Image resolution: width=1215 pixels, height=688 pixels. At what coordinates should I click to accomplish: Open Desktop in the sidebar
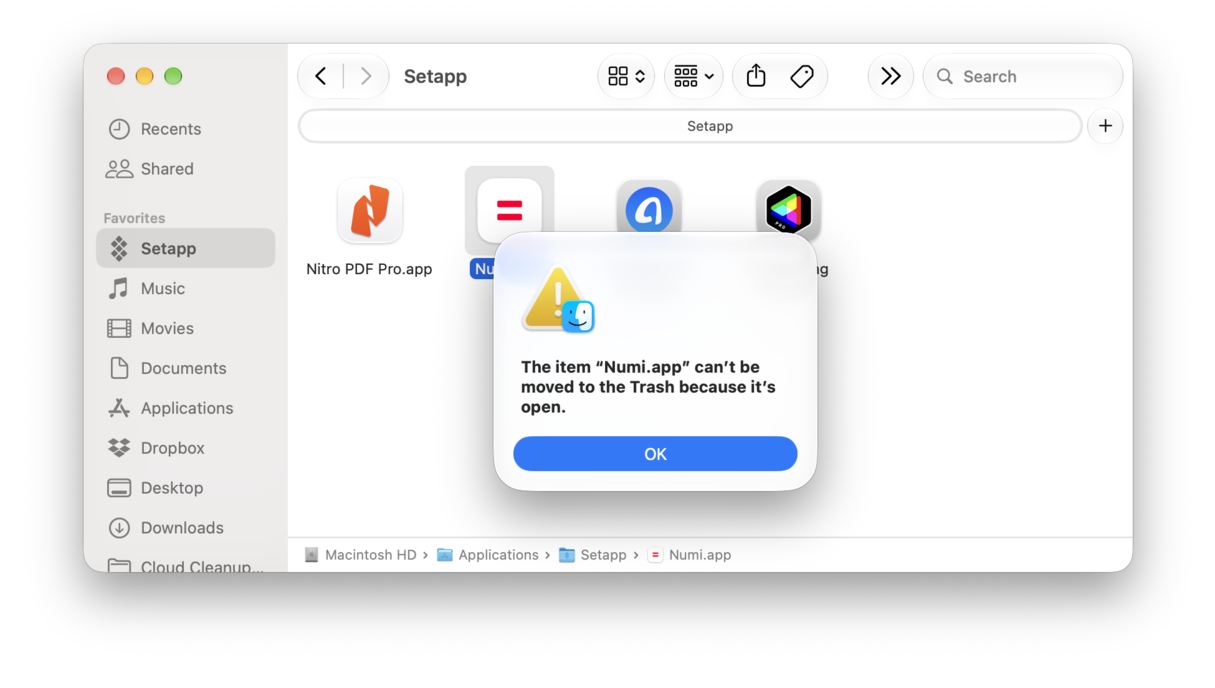185,488
